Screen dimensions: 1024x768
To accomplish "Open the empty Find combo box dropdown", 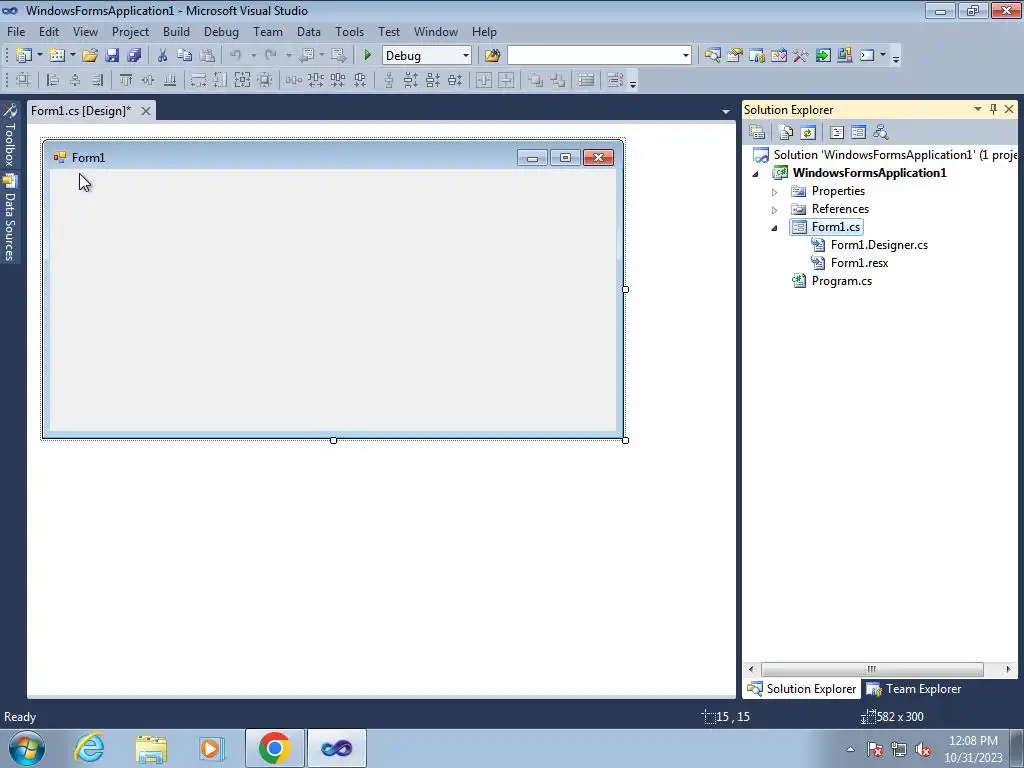I will coord(685,56).
